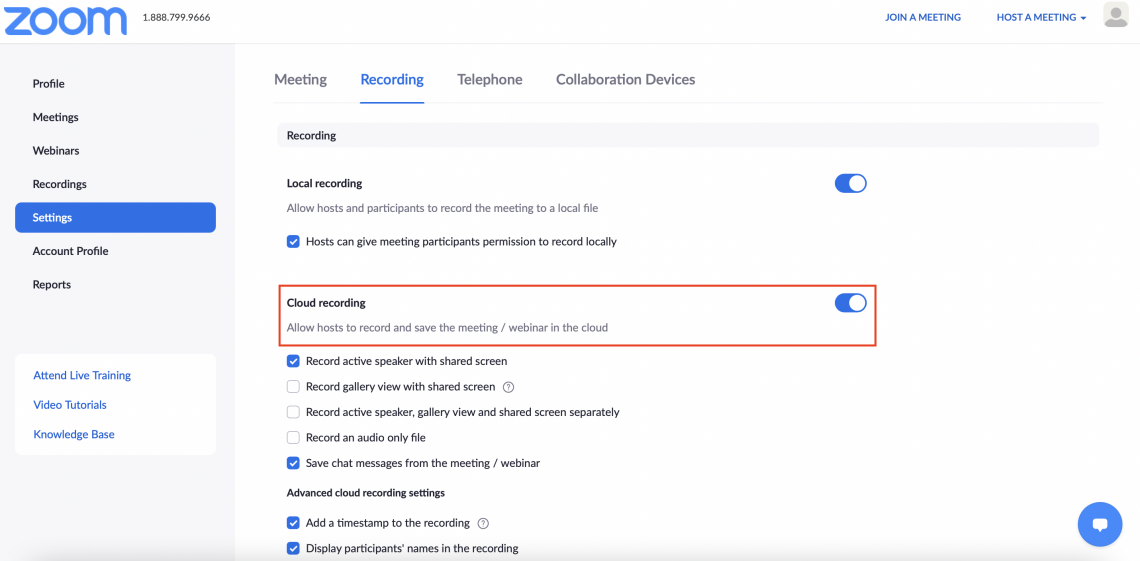The height and width of the screenshot is (561, 1140).
Task: Open the Knowledge Base link
Action: point(74,435)
